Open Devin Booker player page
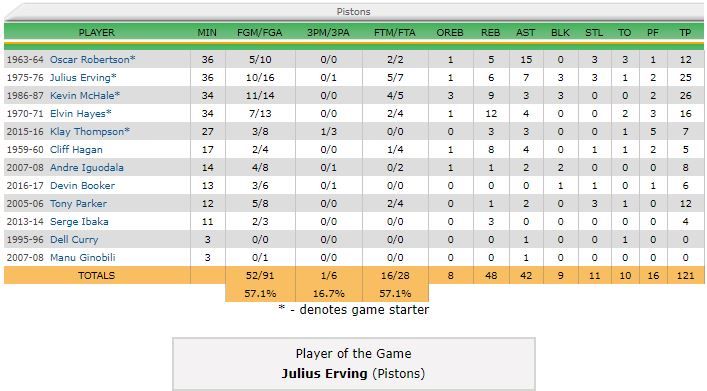The width and height of the screenshot is (707, 391). 82,186
